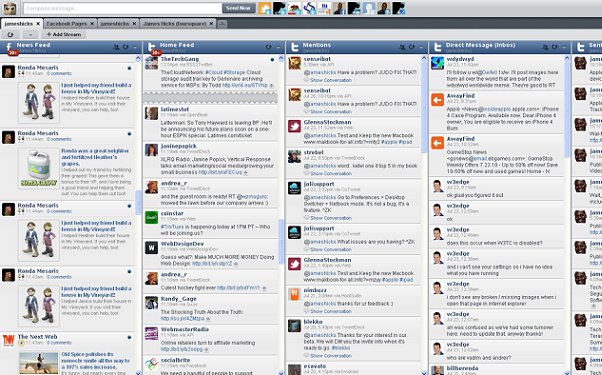Close the James Hicks (foursquare) tab
Viewport: 602px width, 375px height.
[211, 24]
